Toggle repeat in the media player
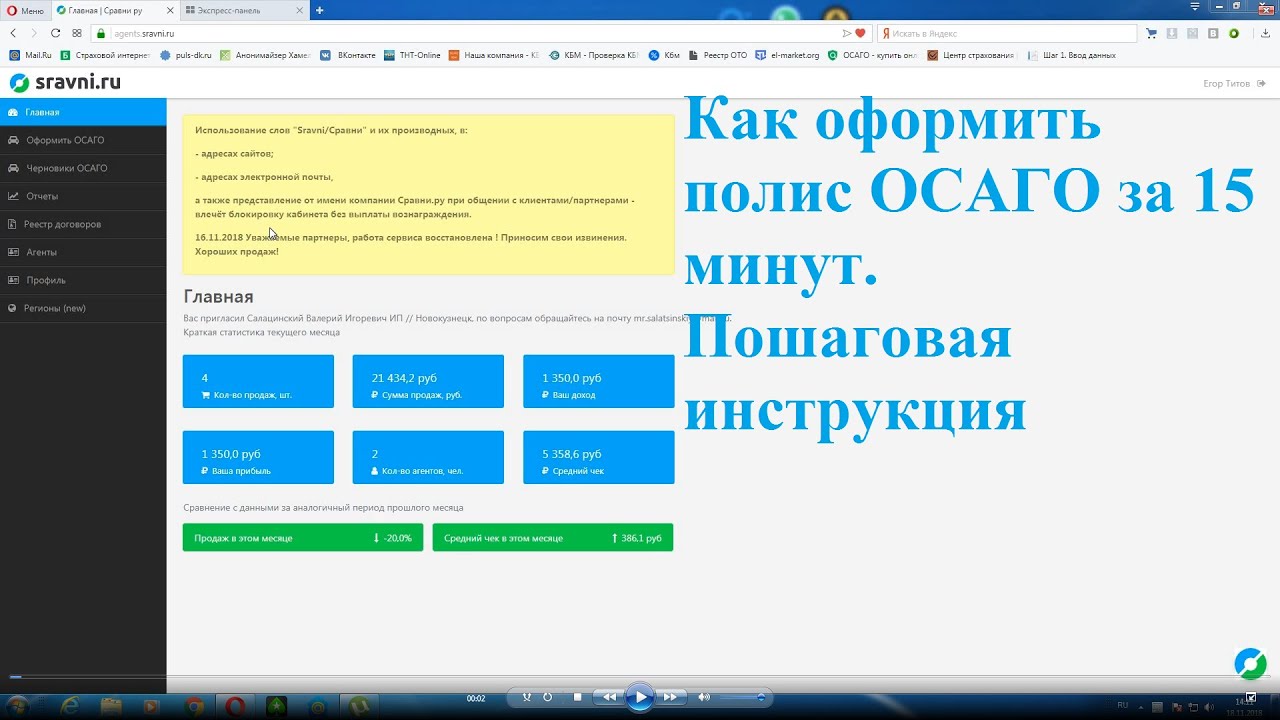This screenshot has width=1280, height=720. pos(547,697)
